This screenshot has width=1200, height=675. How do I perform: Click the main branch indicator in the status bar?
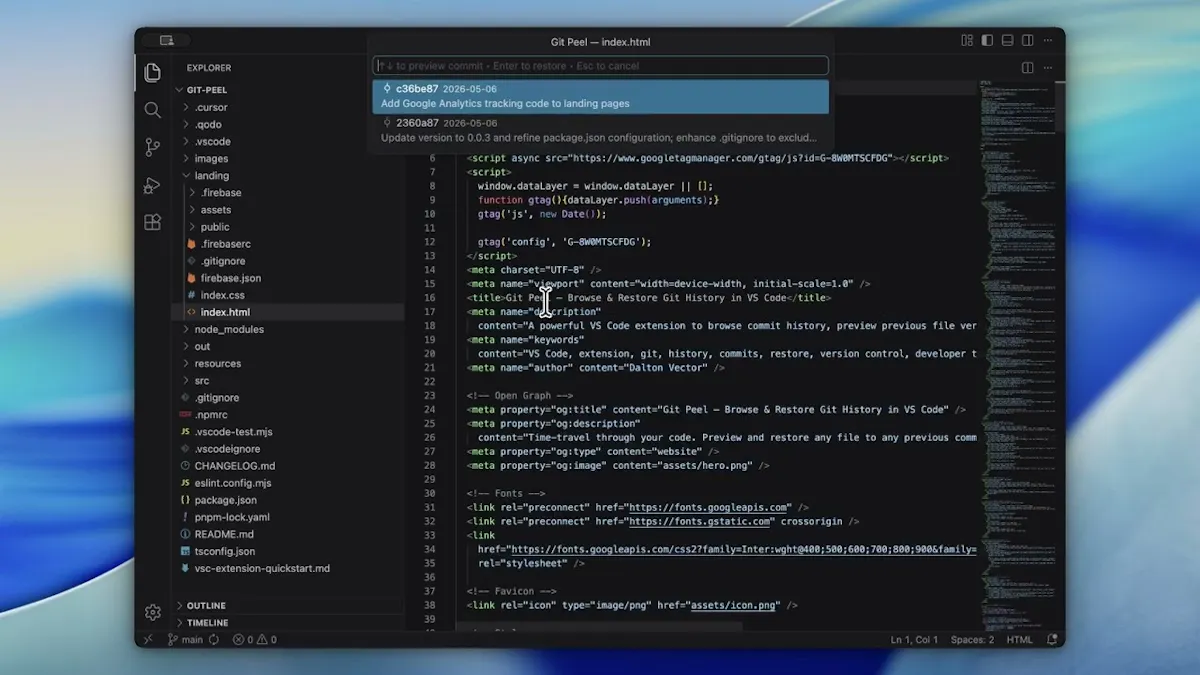click(186, 640)
